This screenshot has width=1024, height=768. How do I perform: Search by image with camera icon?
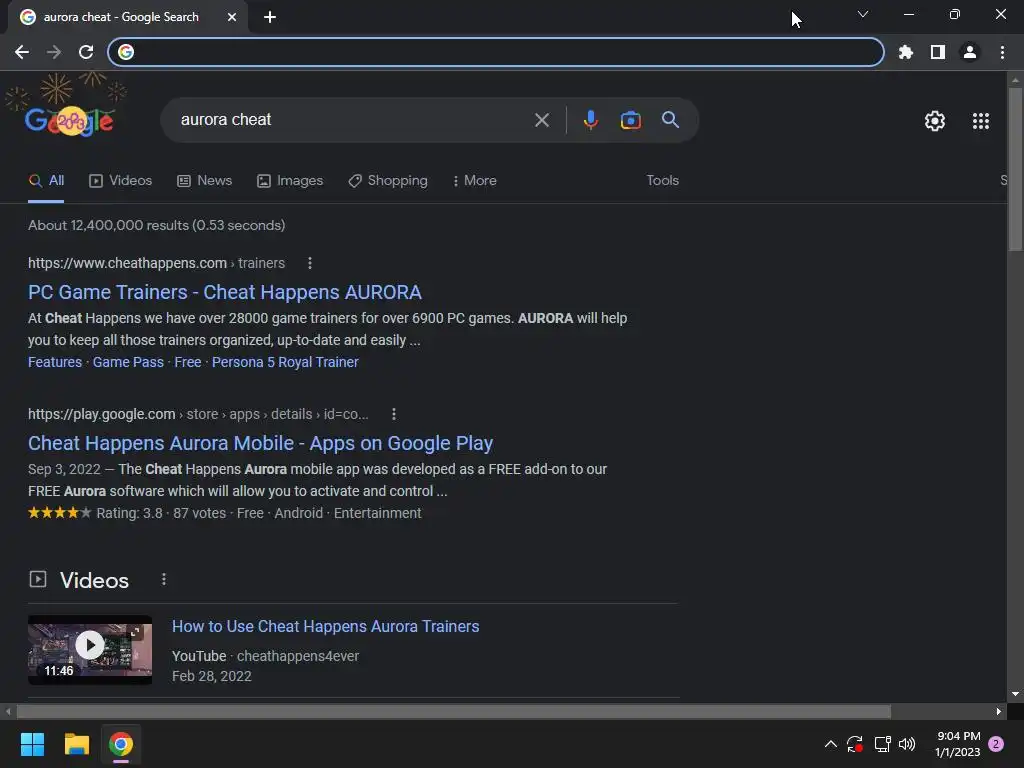click(630, 120)
